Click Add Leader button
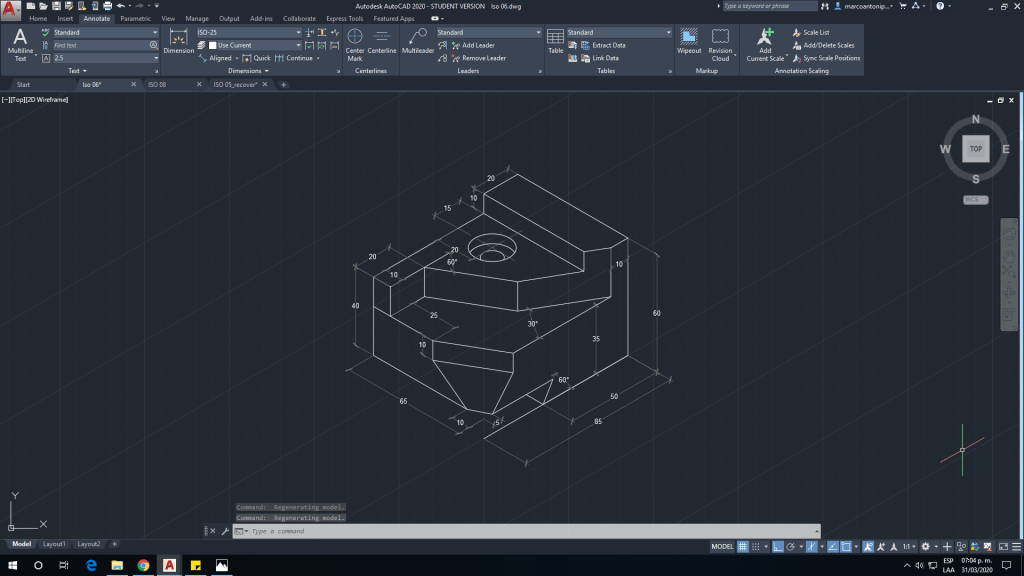 [x=478, y=45]
